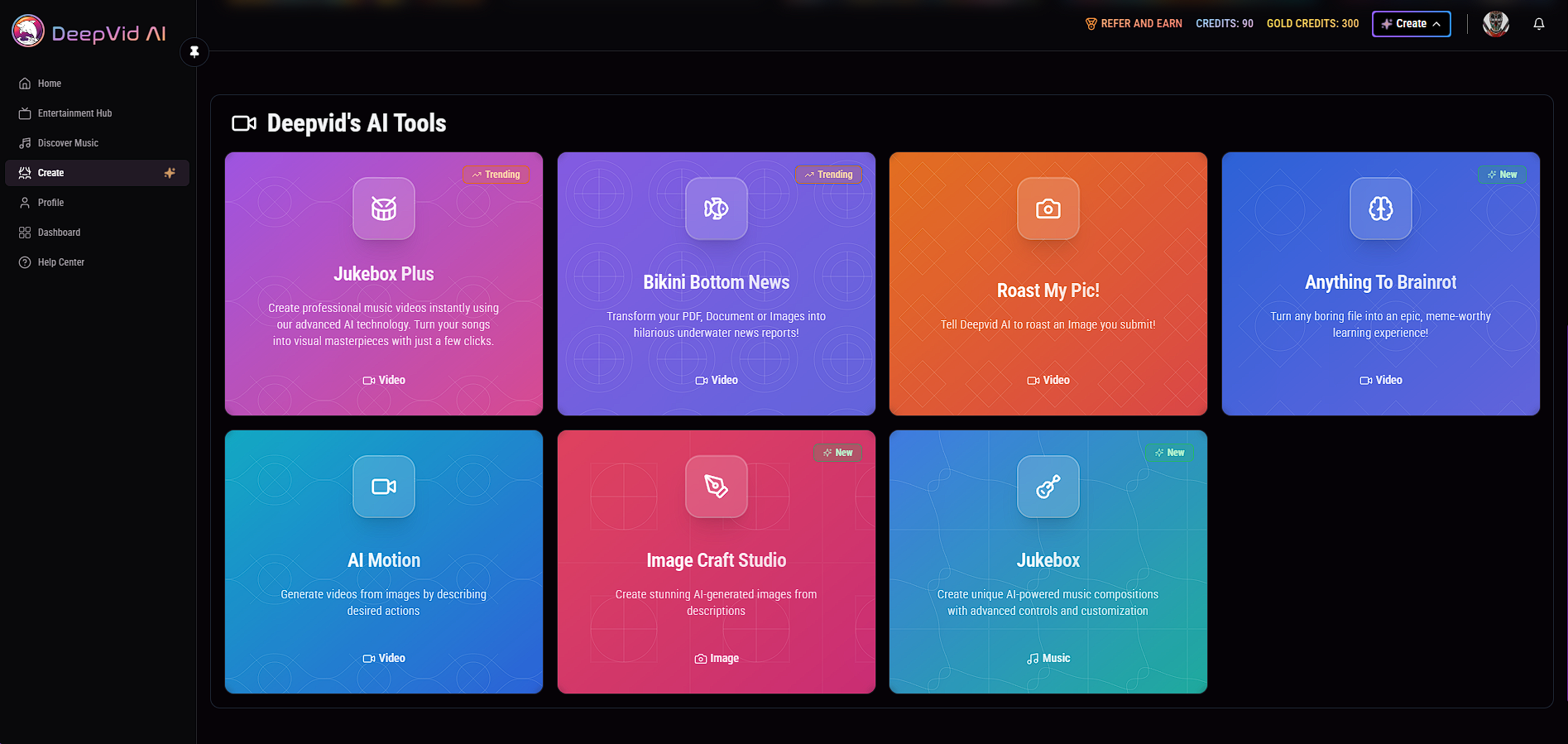Toggle the sidebar pin button

point(194,51)
